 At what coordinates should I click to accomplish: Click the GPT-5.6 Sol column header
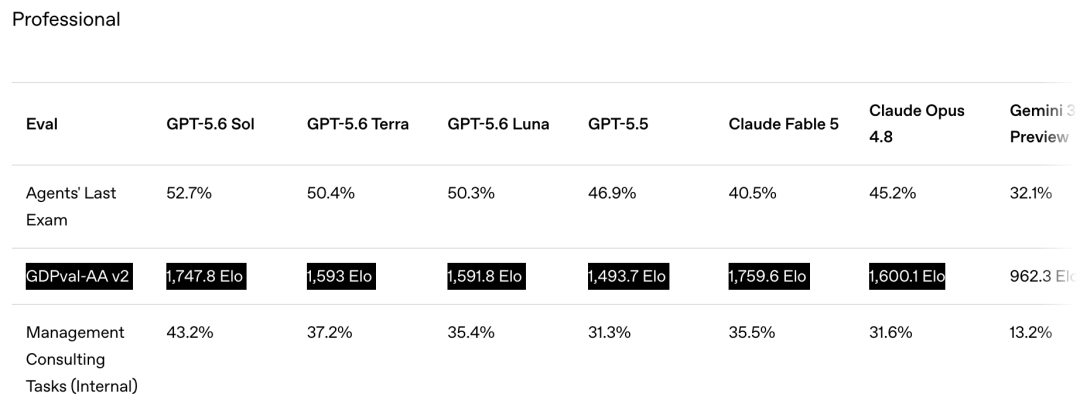pyautogui.click(x=210, y=124)
